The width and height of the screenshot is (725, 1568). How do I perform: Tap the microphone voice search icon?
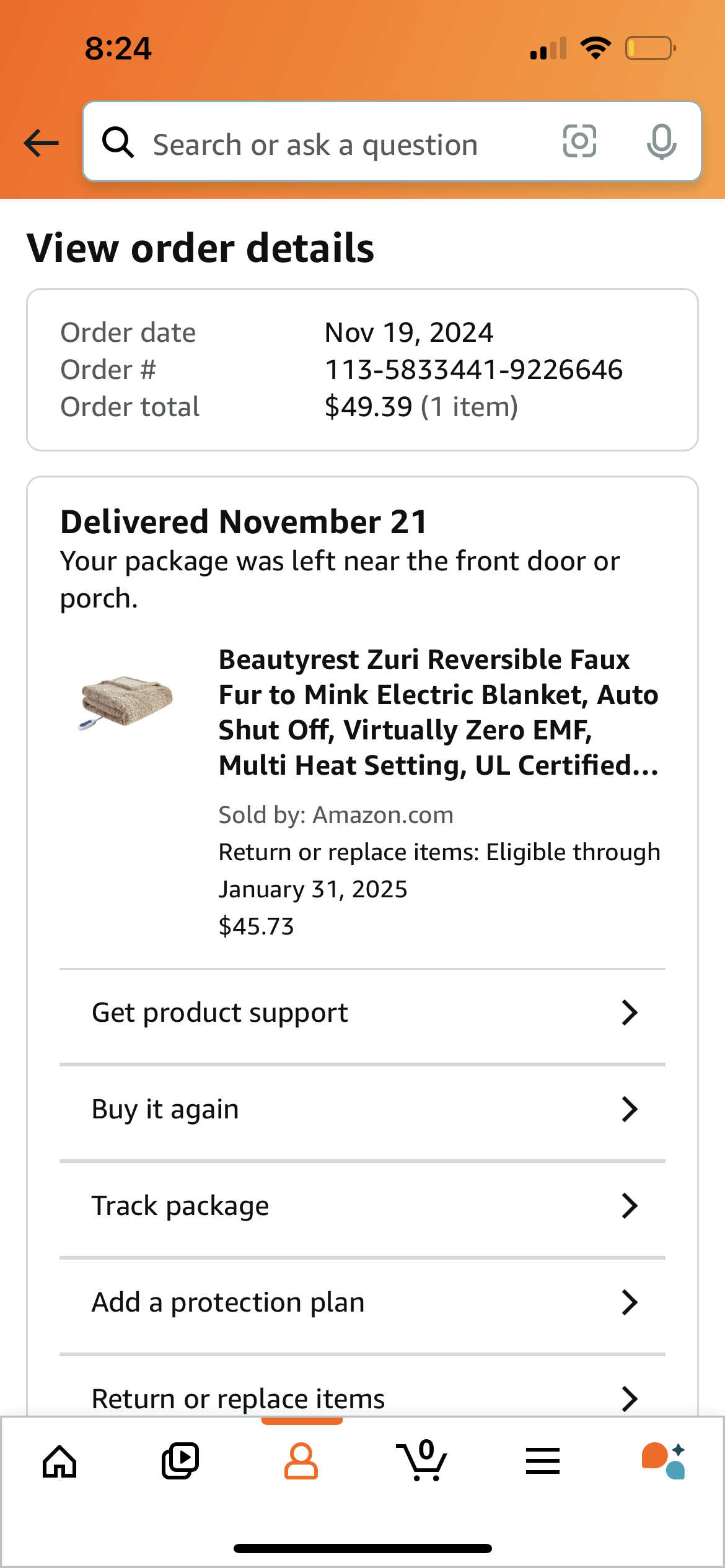[661, 142]
